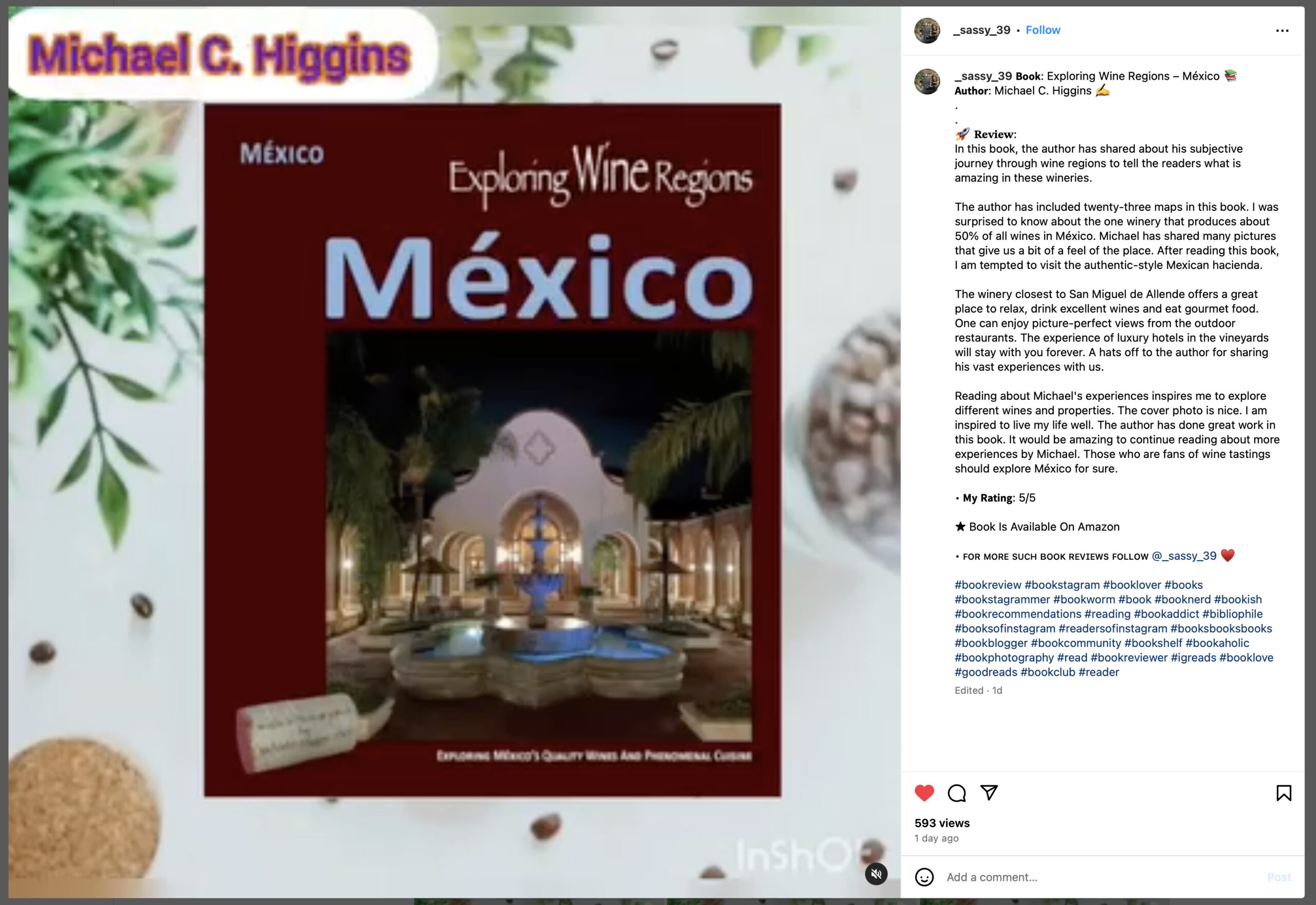Unlike the post with the red heart
The height and width of the screenshot is (905, 1316).
point(924,793)
